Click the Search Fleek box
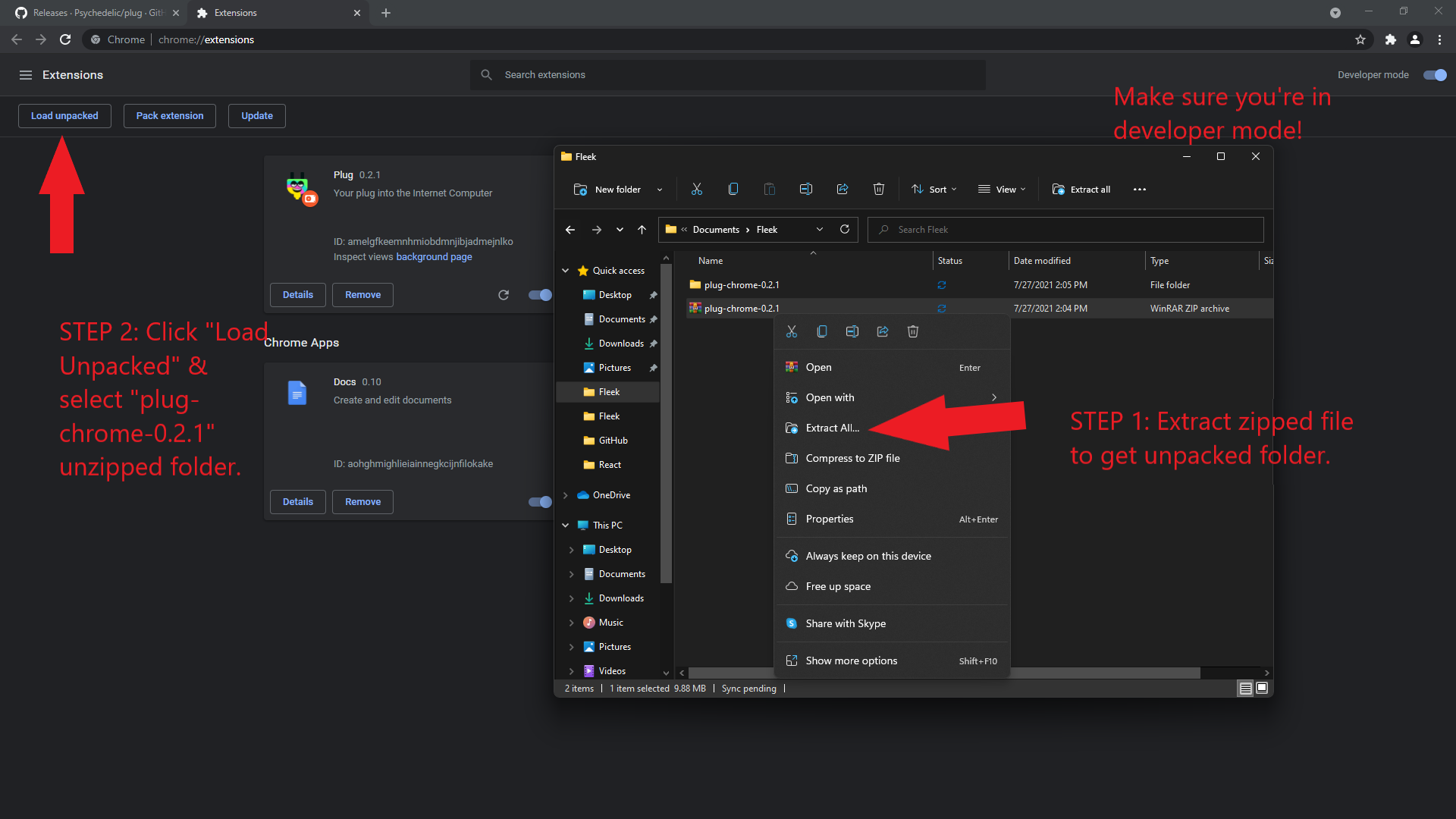Image resolution: width=1456 pixels, height=819 pixels. coord(1065,230)
